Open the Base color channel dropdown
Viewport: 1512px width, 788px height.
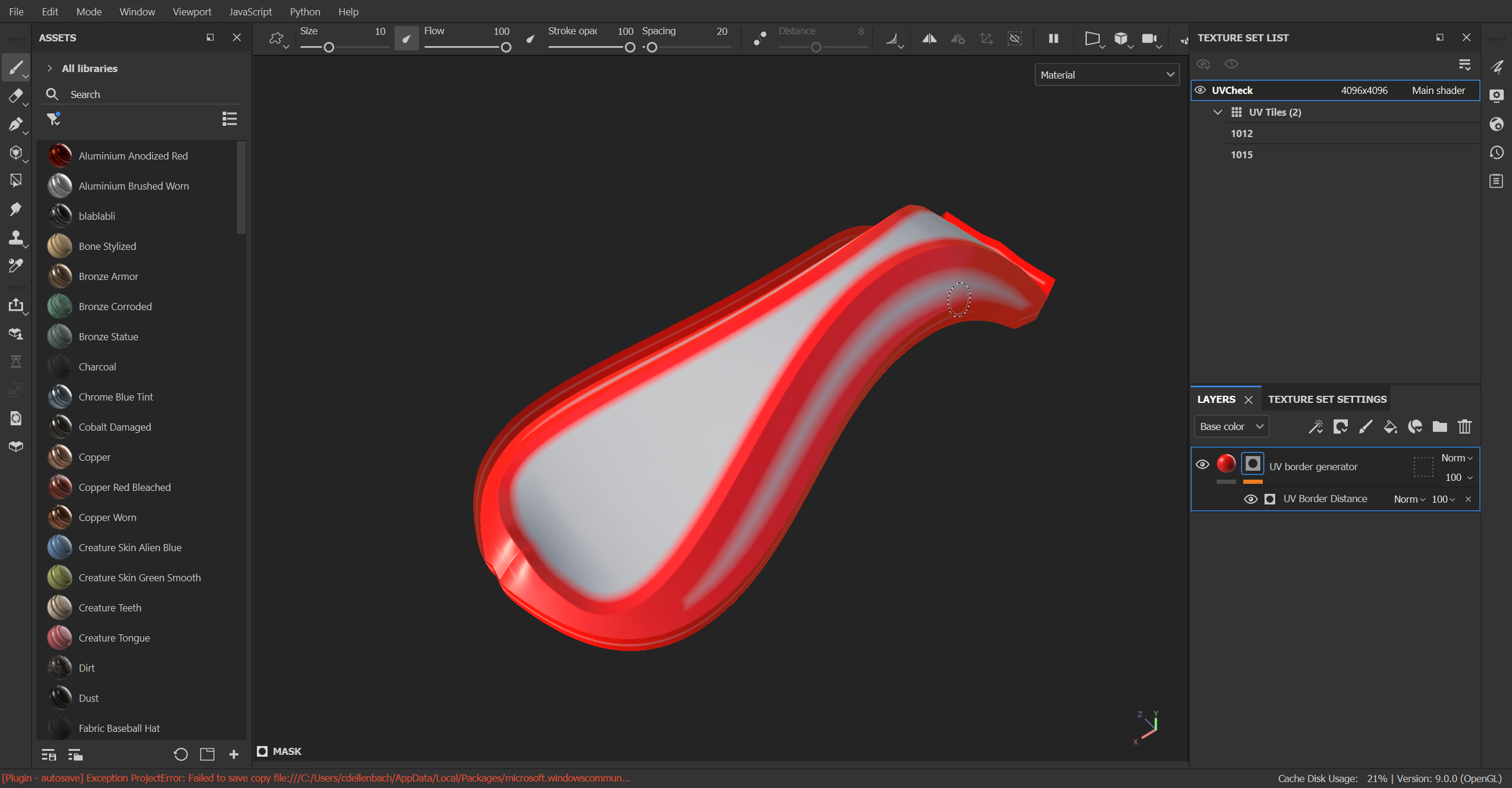pos(1231,426)
